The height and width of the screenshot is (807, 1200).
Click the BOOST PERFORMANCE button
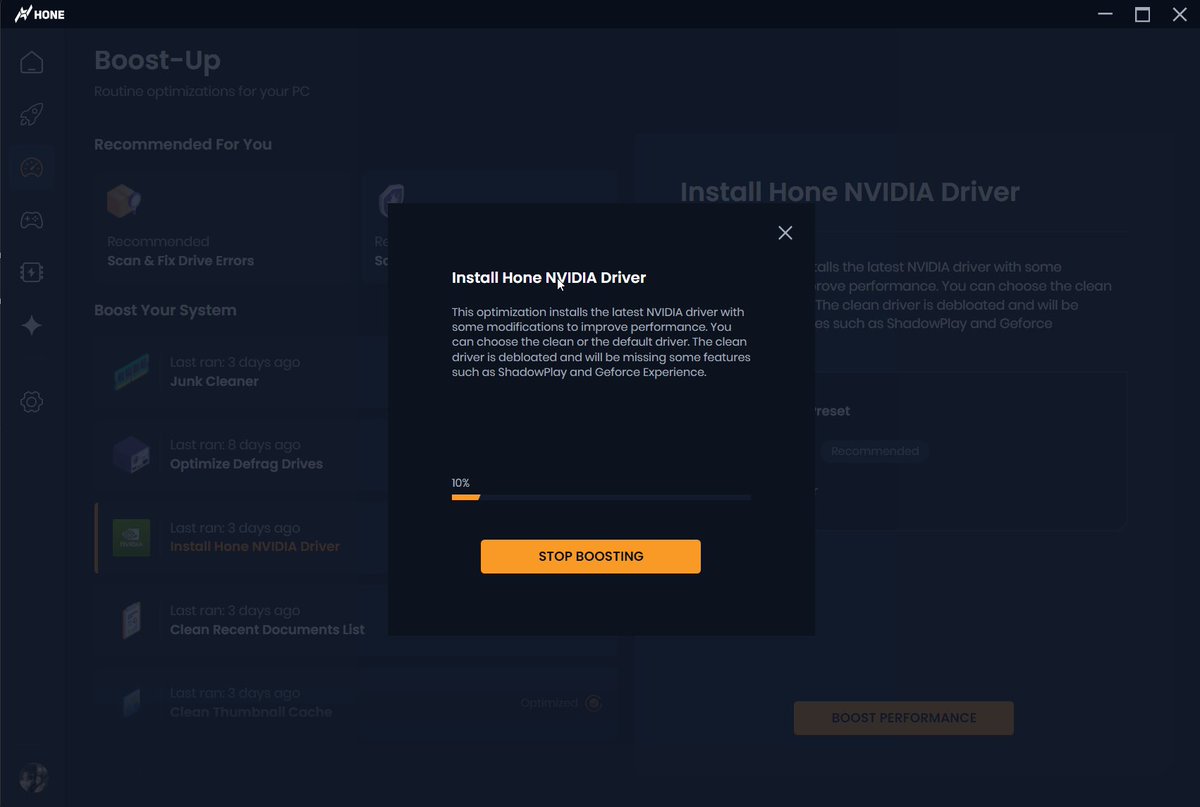(904, 718)
